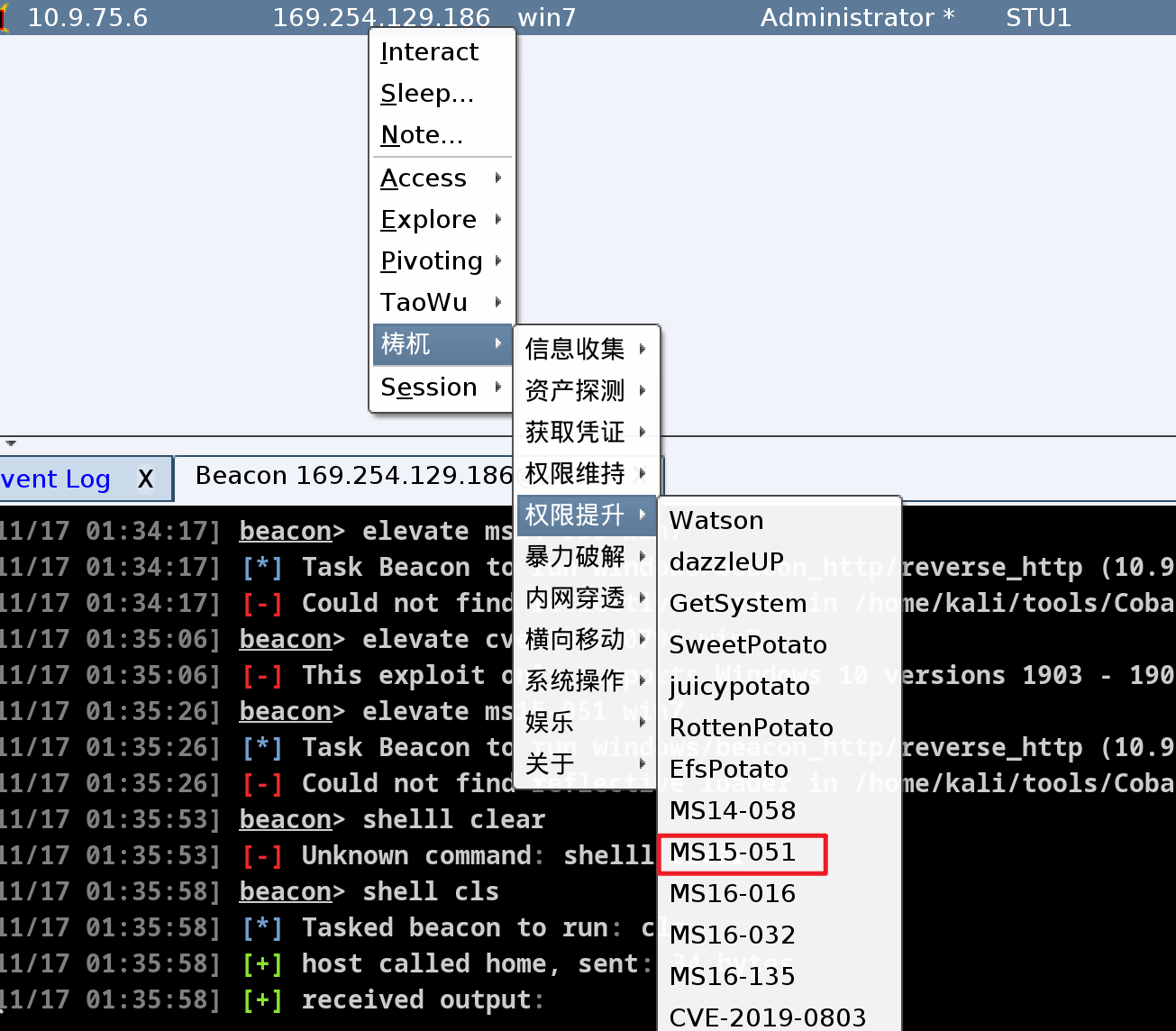The width and height of the screenshot is (1176, 1031).
Task: Run the Watson privilege escalation entry
Action: (x=779, y=521)
